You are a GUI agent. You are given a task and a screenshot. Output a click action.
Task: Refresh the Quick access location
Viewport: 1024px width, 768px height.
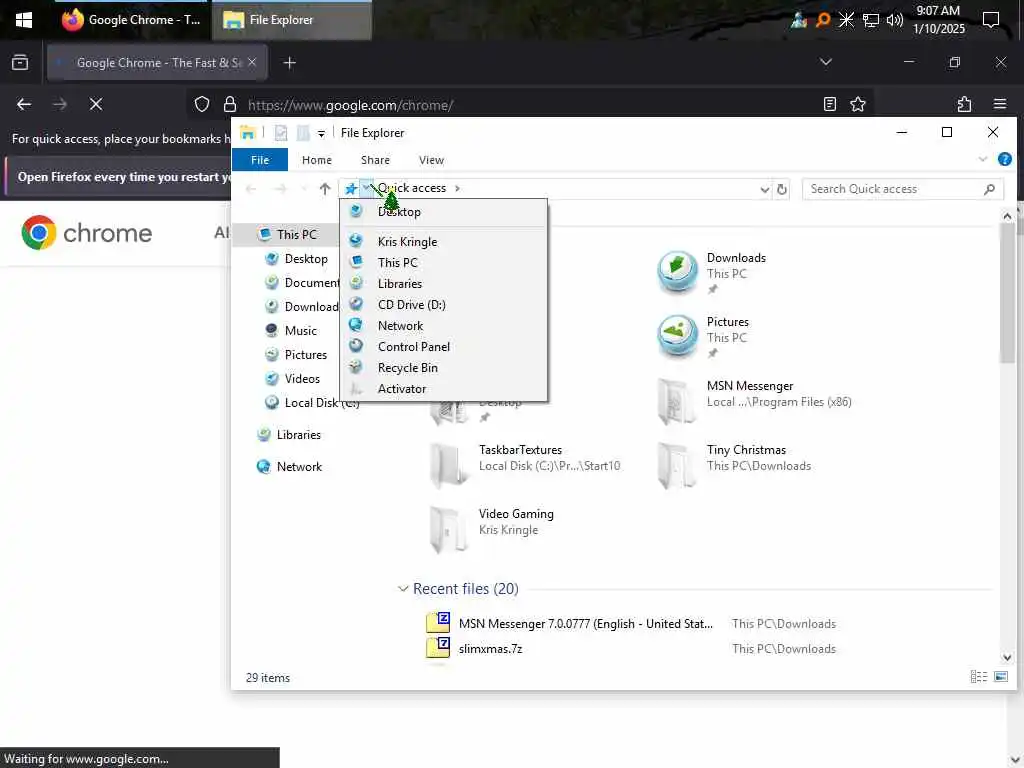point(782,189)
